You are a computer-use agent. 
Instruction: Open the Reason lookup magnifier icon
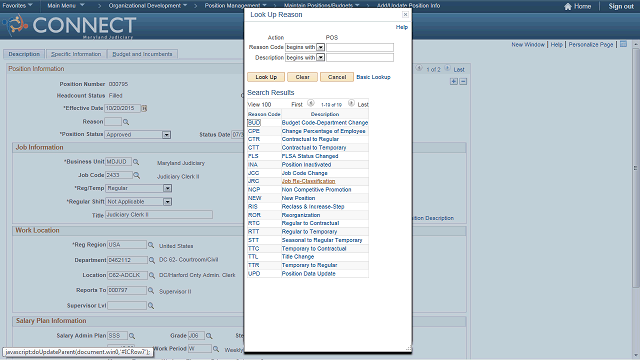126,122
